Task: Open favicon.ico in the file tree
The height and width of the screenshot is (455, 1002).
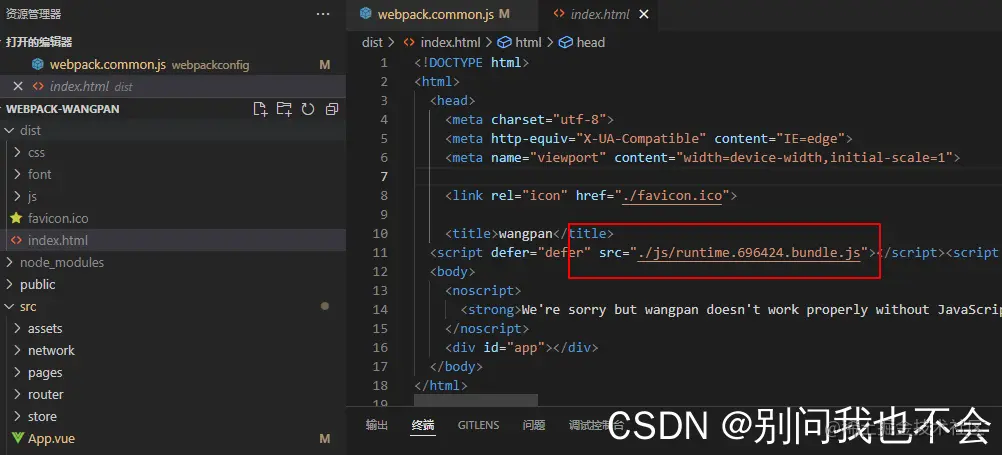Action: click(x=173, y=219)
